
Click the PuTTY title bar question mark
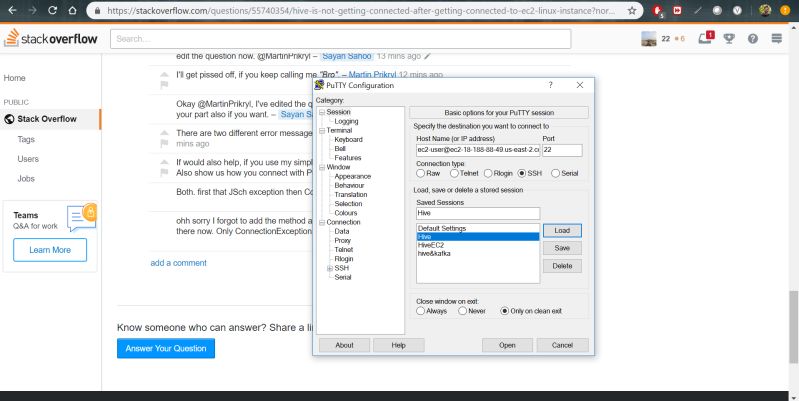[550, 85]
